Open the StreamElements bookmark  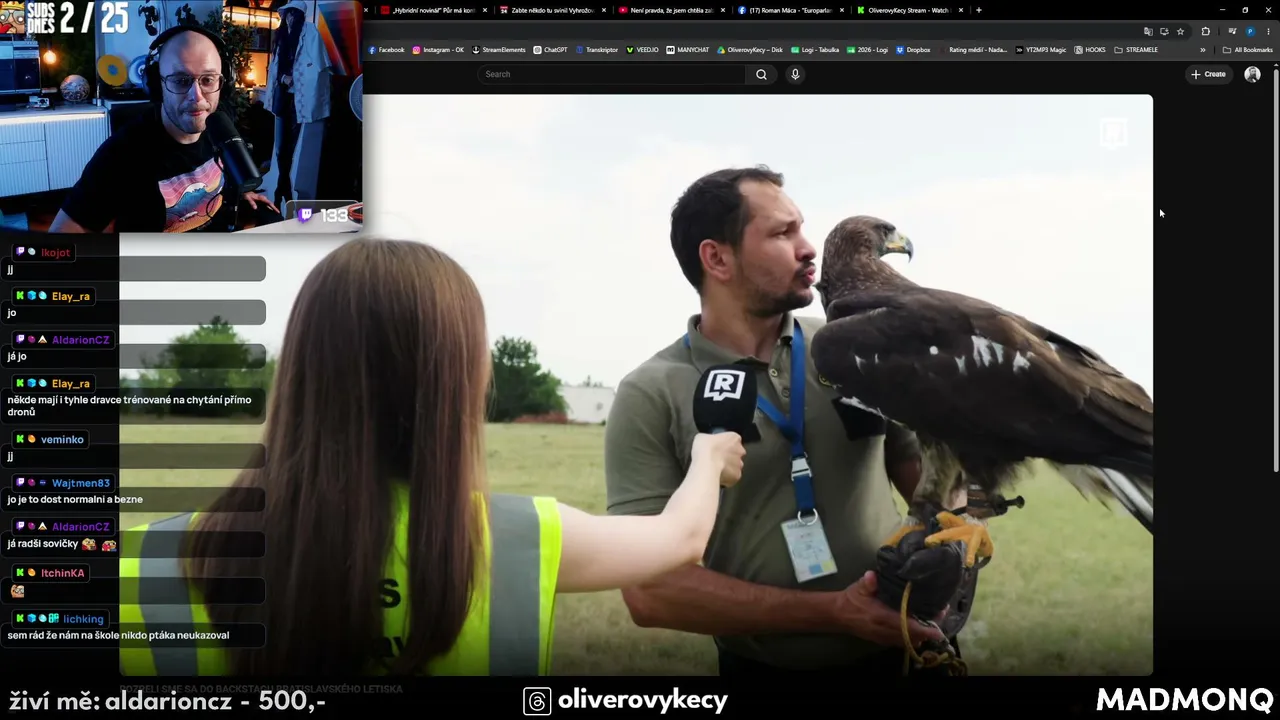pos(498,50)
